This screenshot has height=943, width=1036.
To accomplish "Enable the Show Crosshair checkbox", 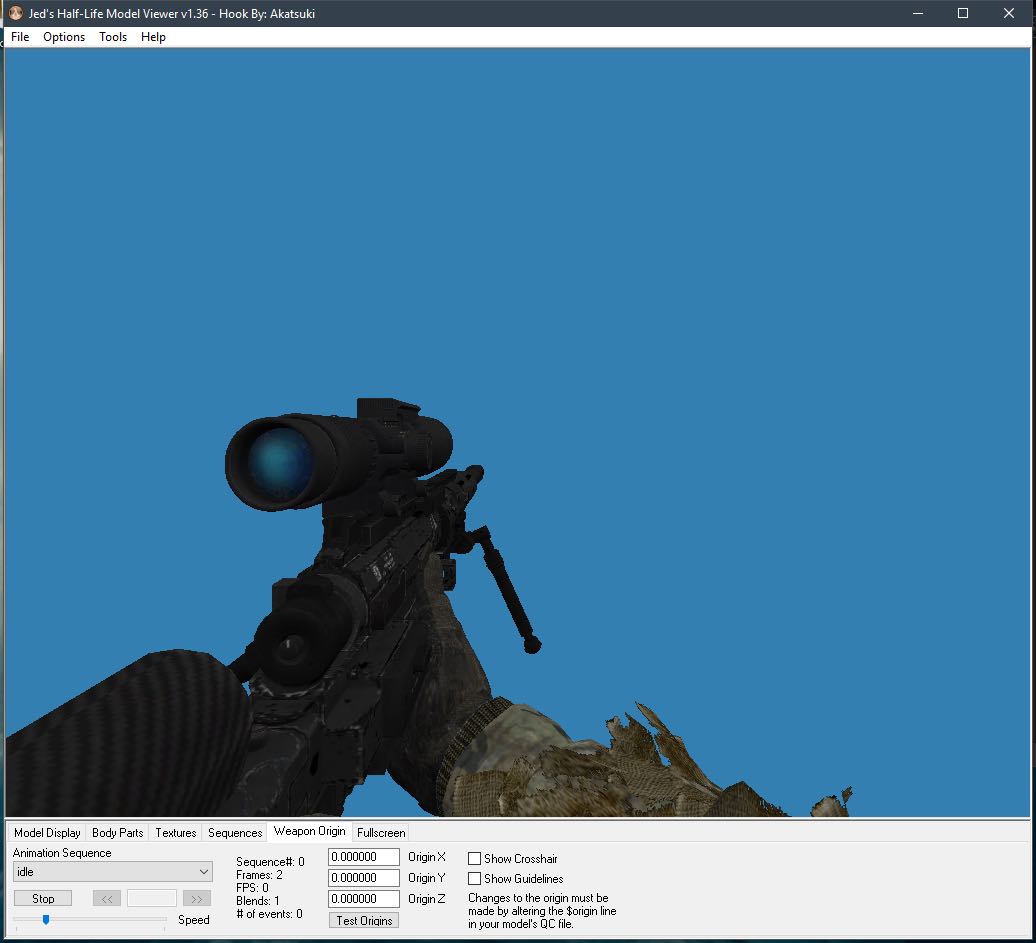I will [474, 859].
